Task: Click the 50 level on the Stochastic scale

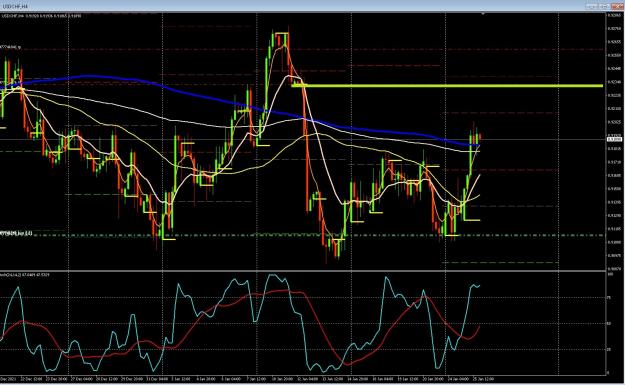Action: point(609,324)
